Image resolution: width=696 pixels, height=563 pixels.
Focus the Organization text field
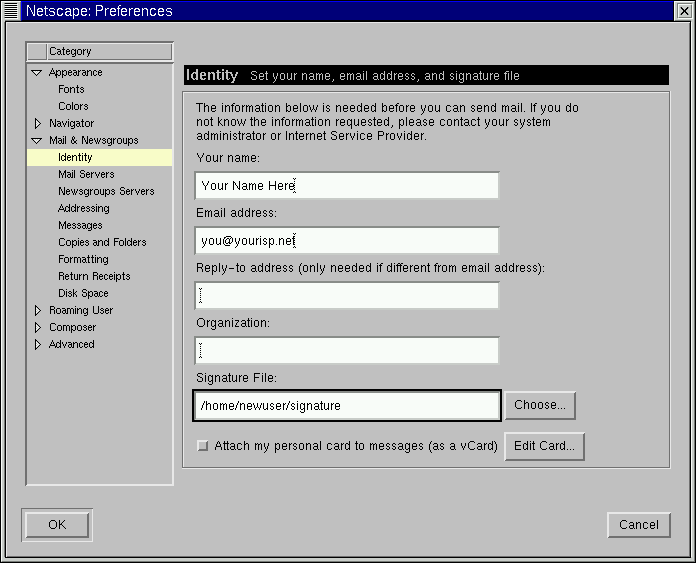(x=347, y=351)
